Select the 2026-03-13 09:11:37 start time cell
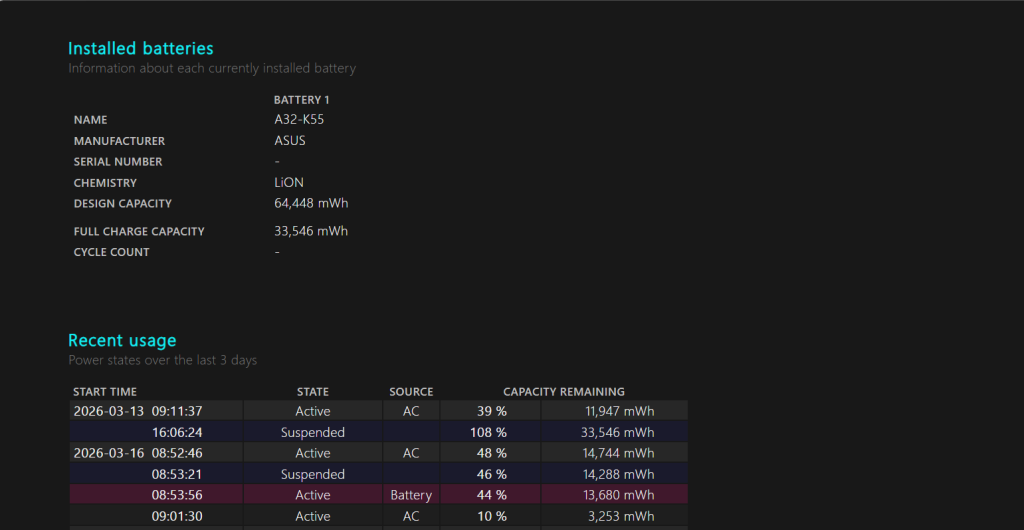Image resolution: width=1024 pixels, height=530 pixels. [x=138, y=411]
